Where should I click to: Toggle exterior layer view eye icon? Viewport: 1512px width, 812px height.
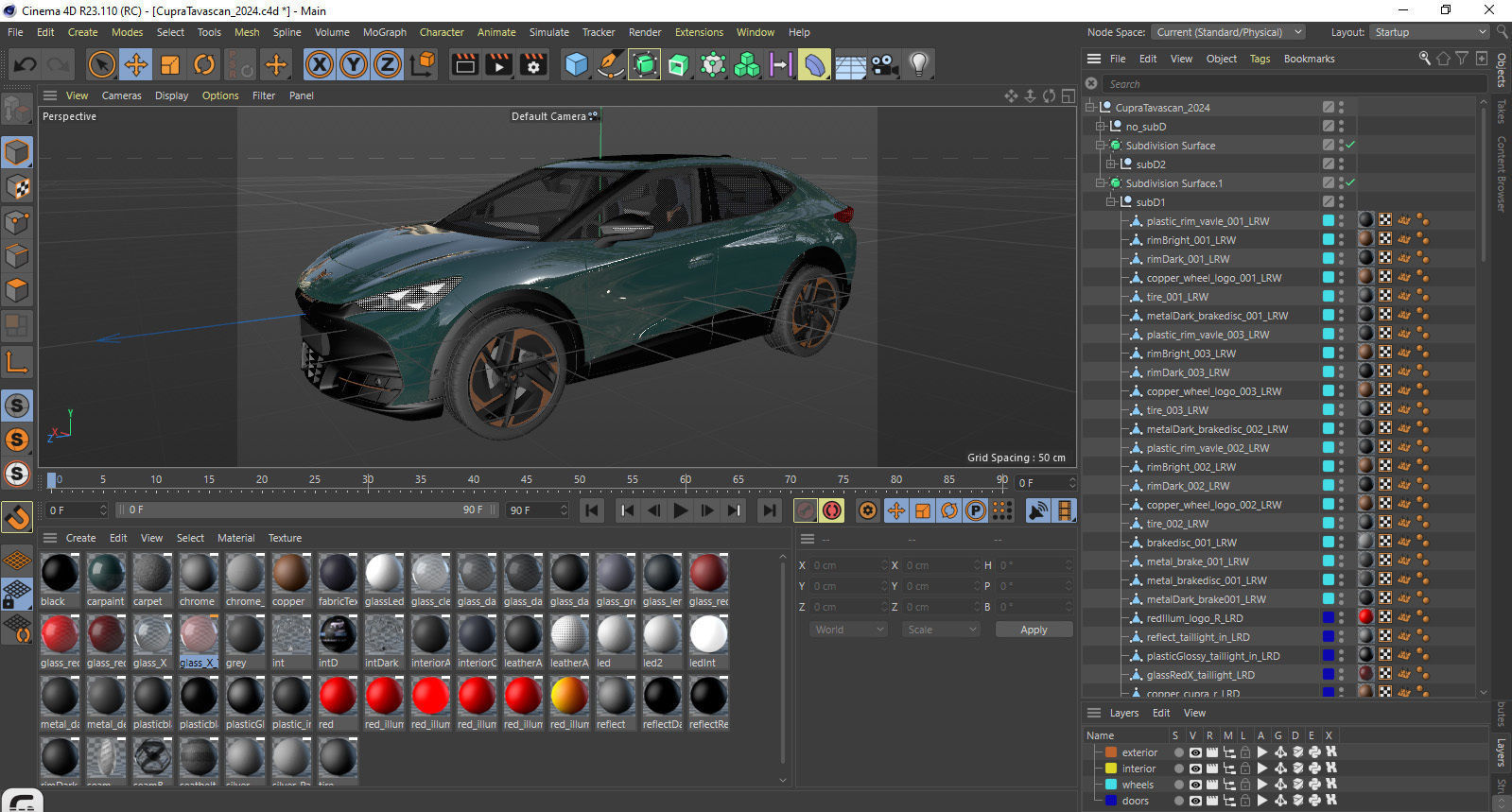1195,752
